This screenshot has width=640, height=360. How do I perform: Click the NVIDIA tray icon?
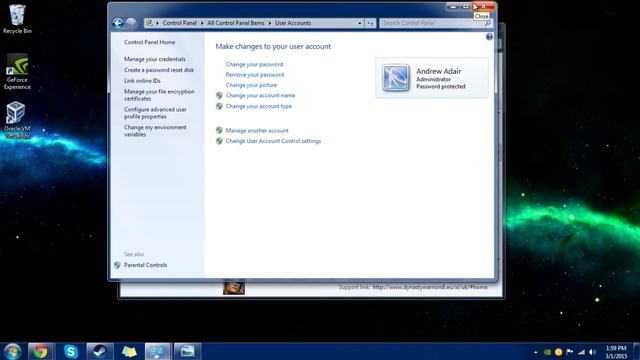(x=547, y=352)
